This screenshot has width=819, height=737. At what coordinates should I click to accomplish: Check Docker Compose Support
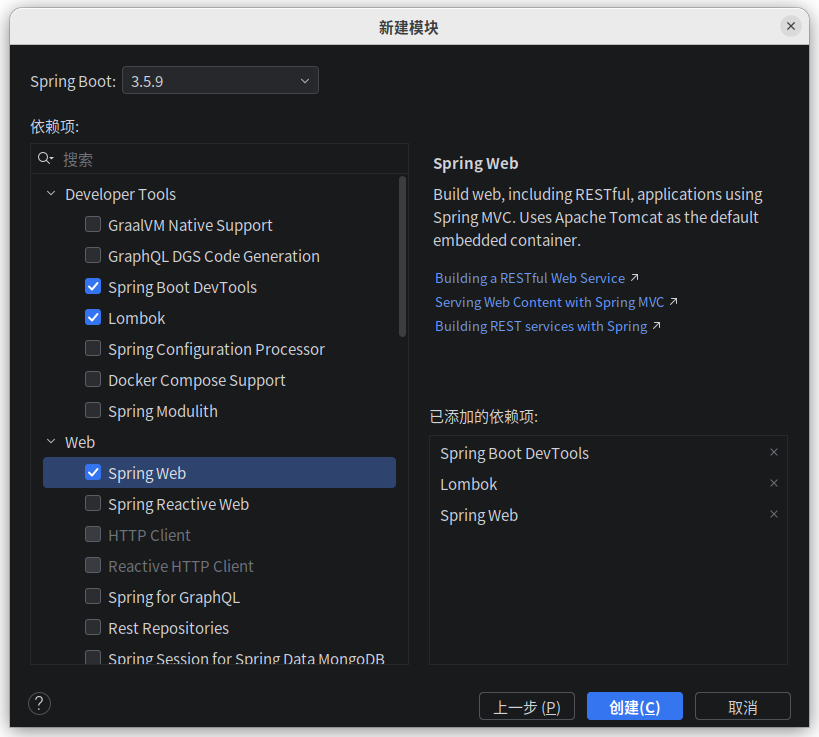(93, 379)
